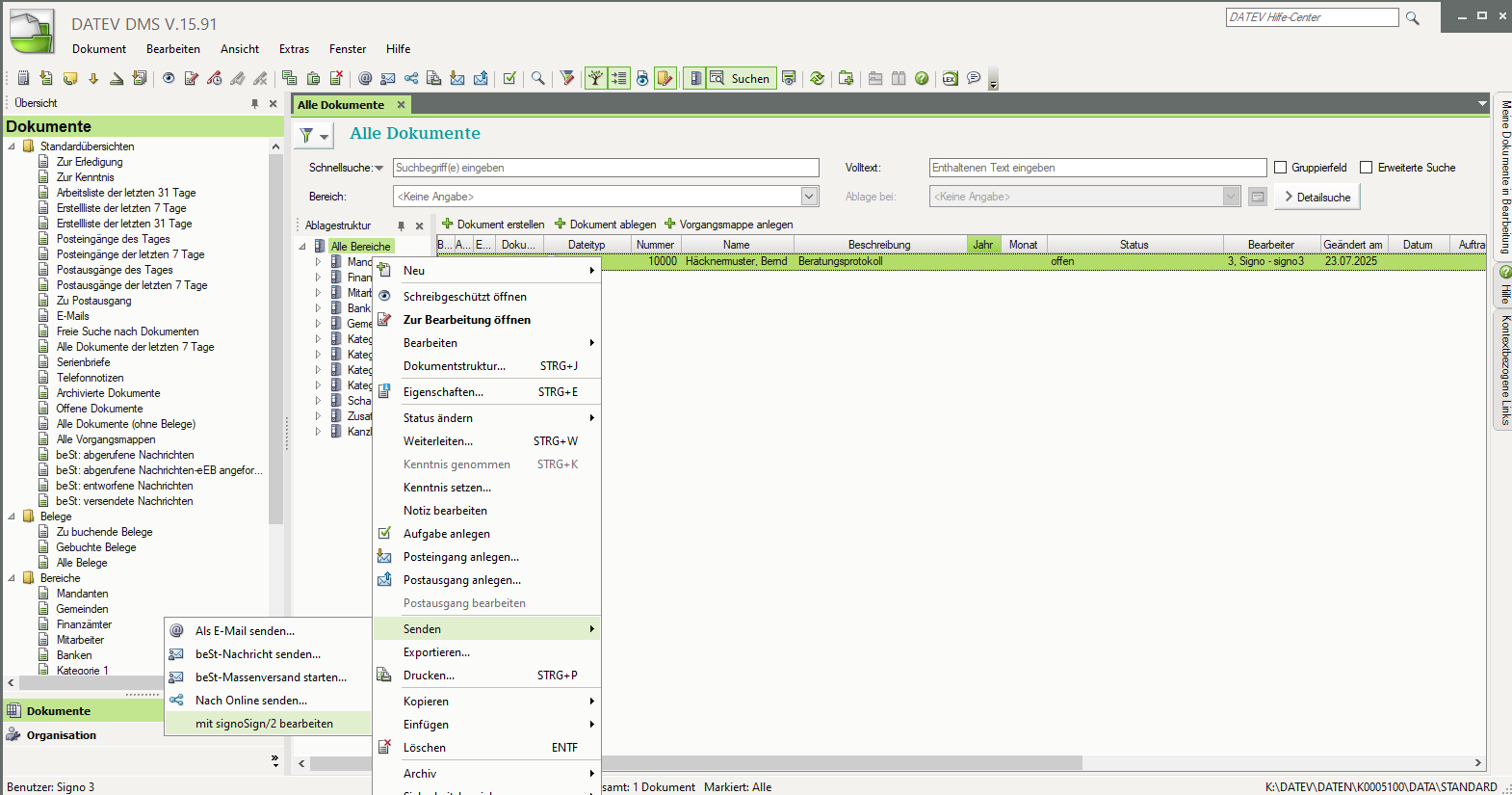Click the task checkmark toolbar icon
This screenshot has height=795, width=1512.
click(509, 78)
